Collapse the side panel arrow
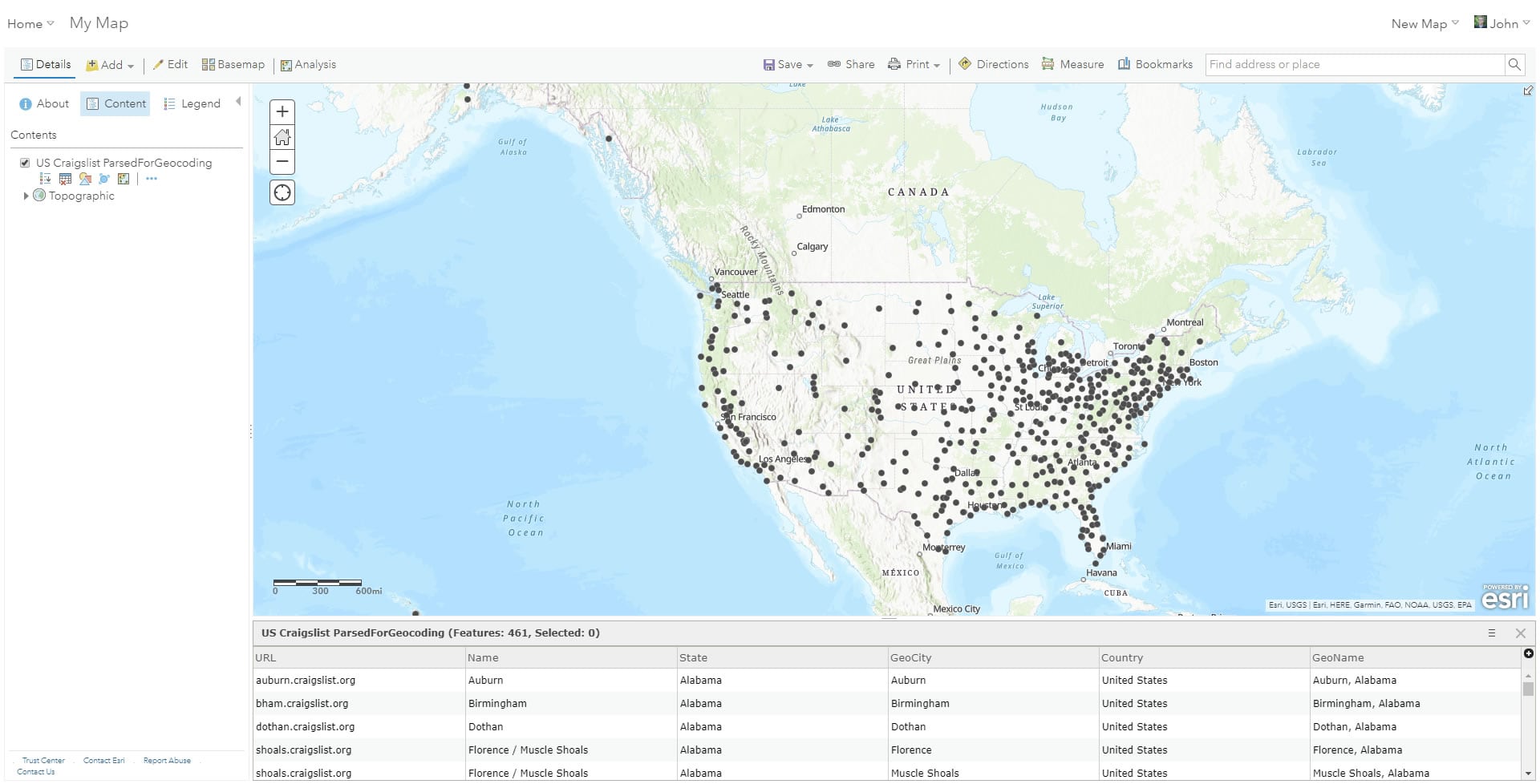Viewport: 1540px width, 784px height. coord(238,102)
